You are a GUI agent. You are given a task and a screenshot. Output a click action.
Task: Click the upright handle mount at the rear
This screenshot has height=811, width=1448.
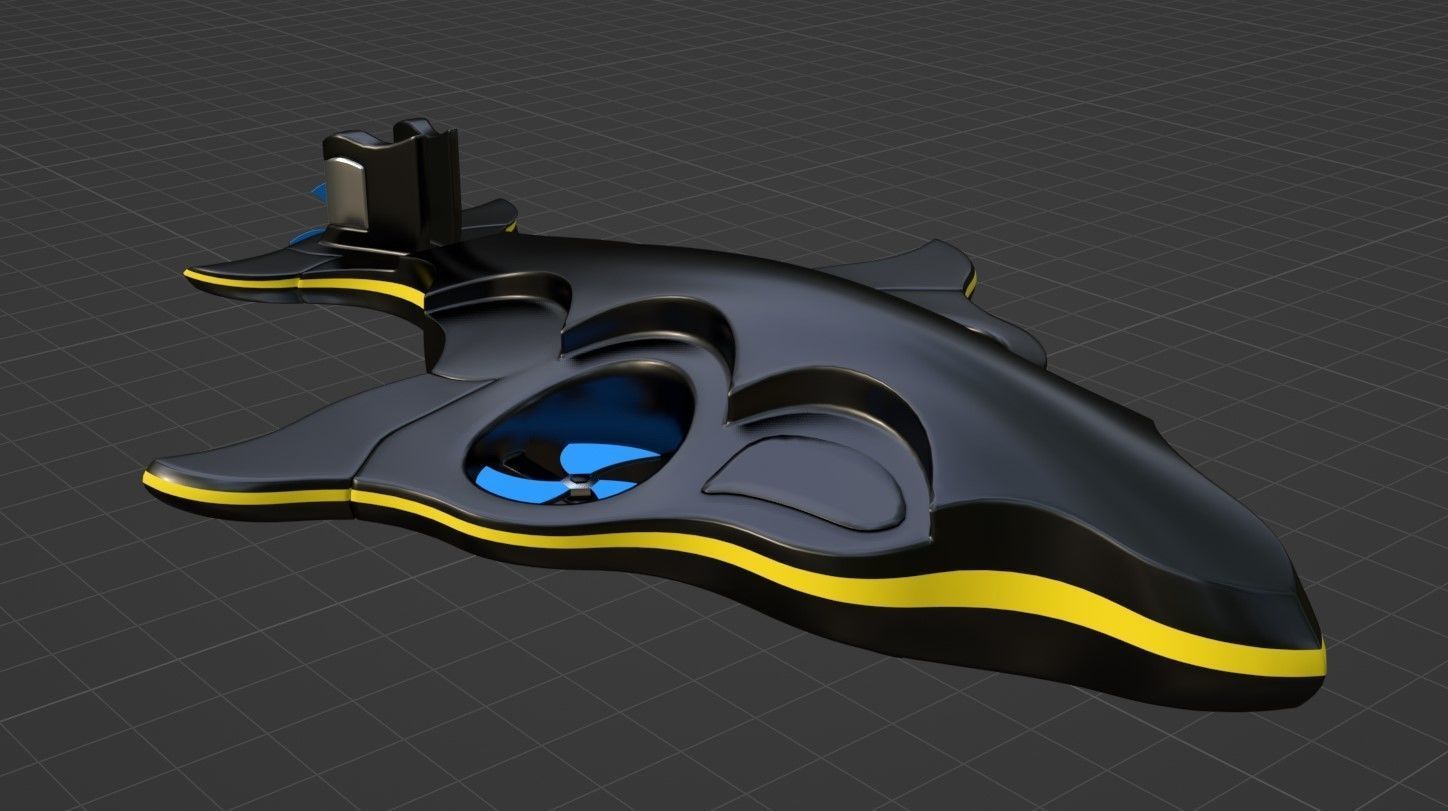(392, 185)
